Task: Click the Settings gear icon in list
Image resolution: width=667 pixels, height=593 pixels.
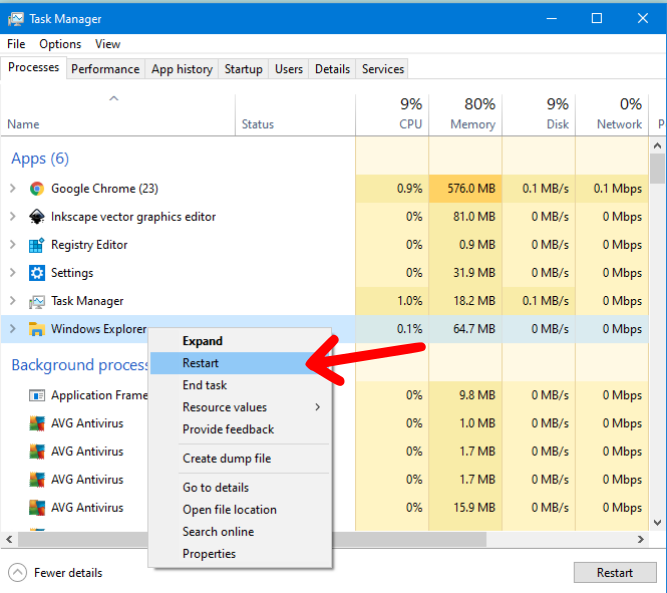Action: [37, 273]
